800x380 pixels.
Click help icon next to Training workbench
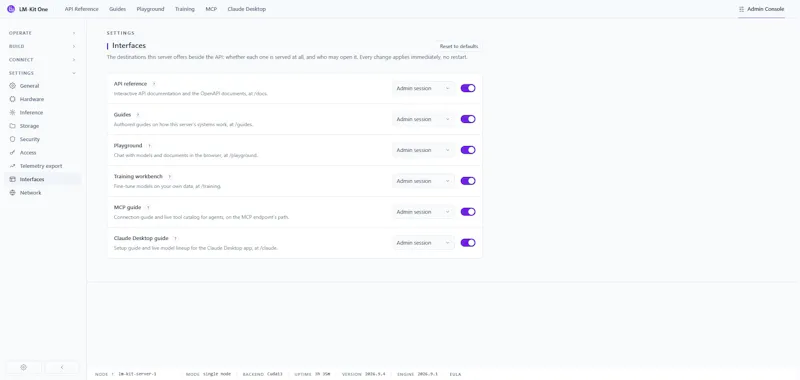pyautogui.click(x=169, y=176)
